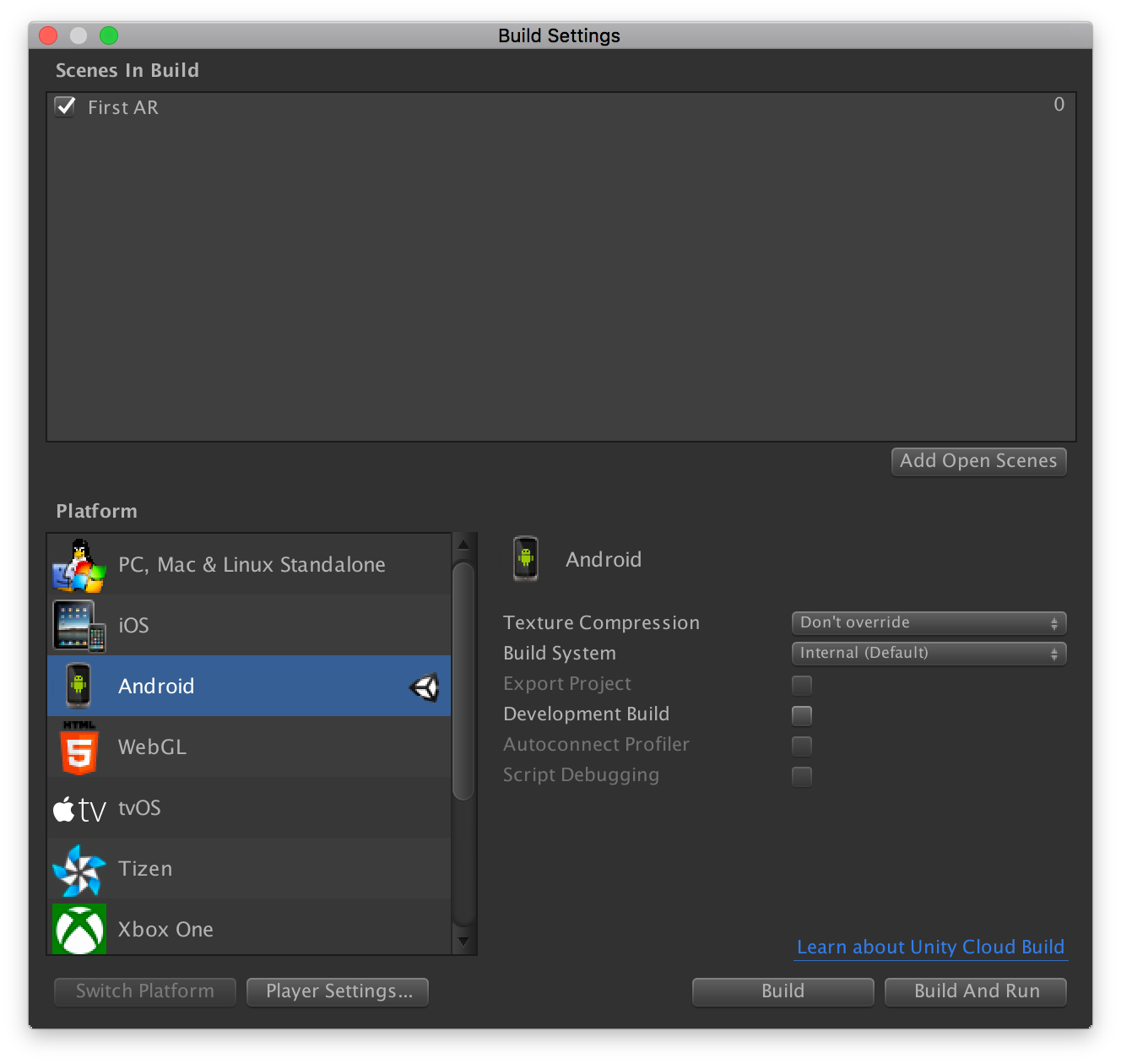This screenshot has width=1121, height=1064.
Task: Toggle the Script Debugging checkbox
Action: (x=802, y=776)
